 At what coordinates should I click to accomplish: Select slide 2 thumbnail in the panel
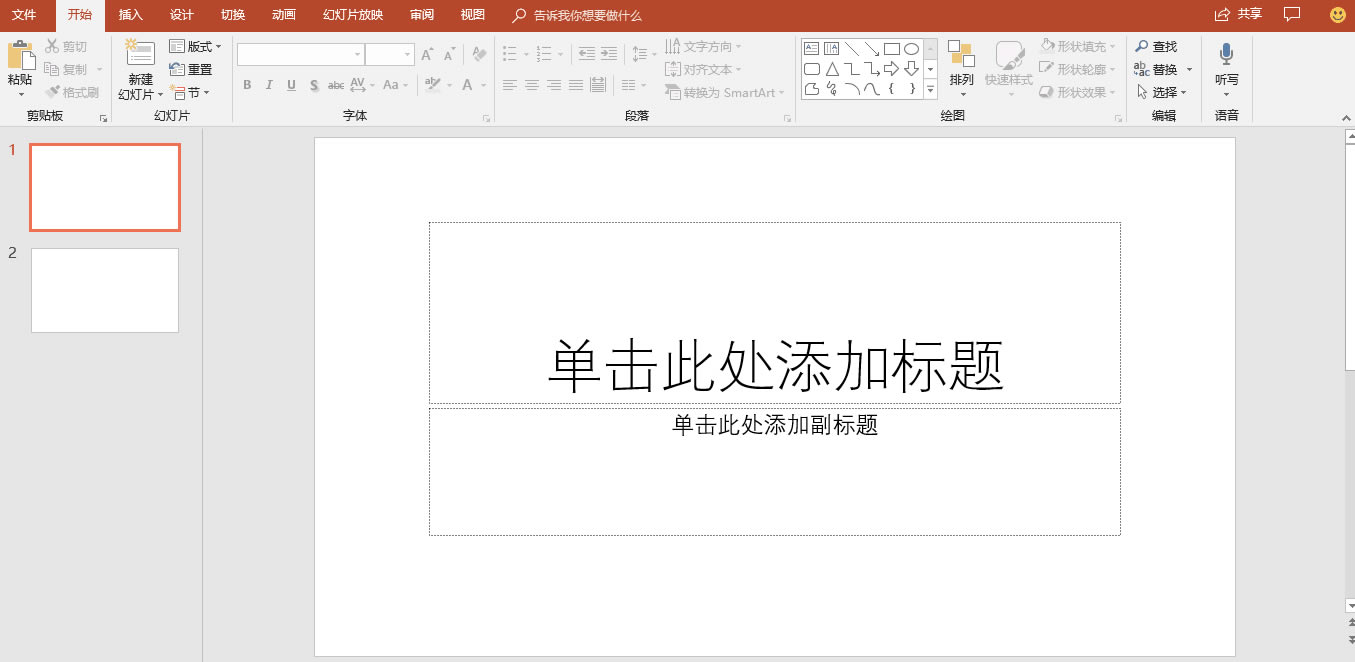[104, 290]
